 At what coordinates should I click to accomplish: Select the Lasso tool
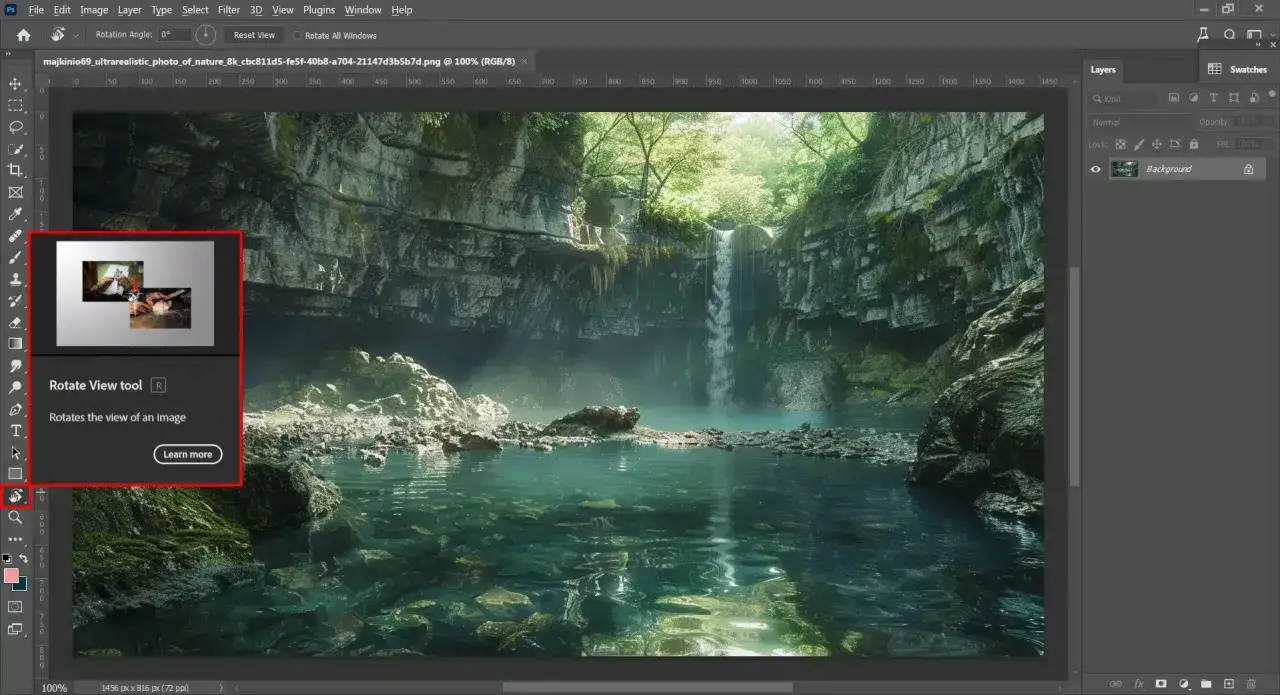tap(15, 127)
